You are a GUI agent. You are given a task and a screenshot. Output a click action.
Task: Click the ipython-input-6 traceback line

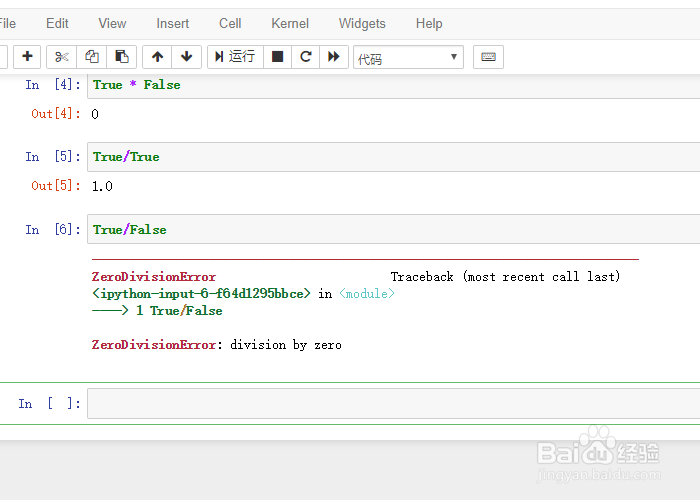pos(243,294)
